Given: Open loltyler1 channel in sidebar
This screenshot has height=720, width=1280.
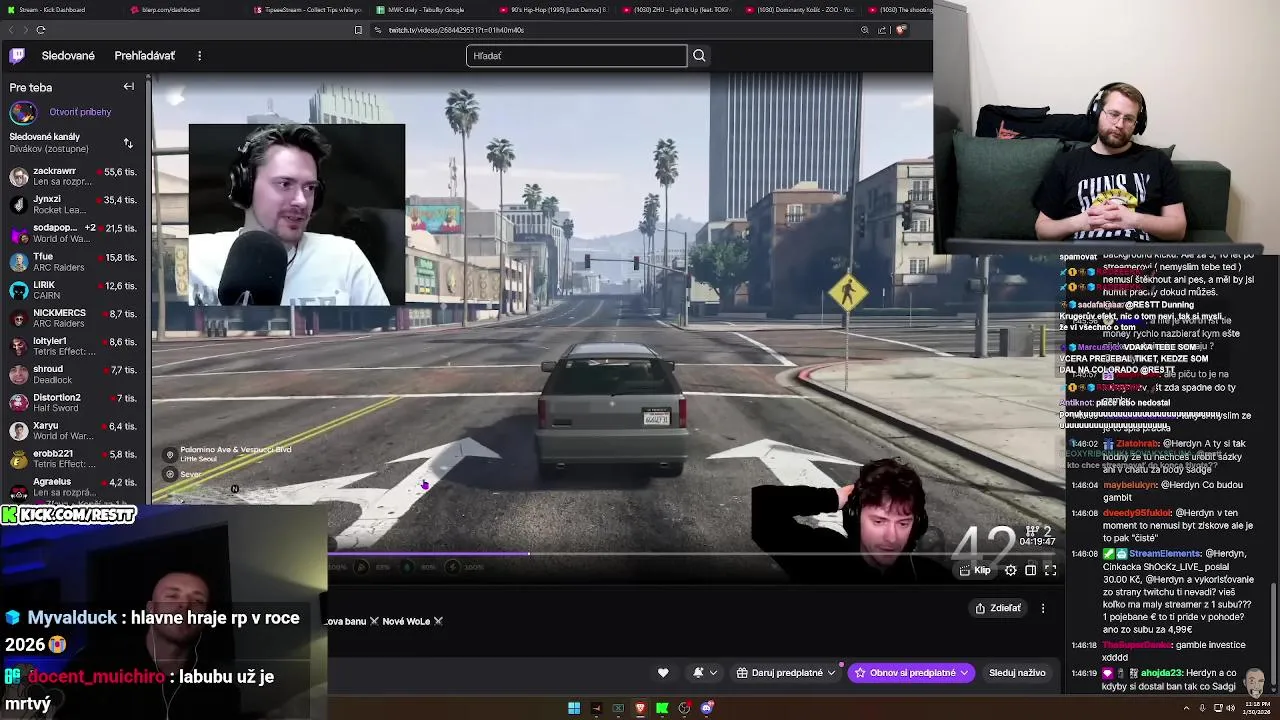Looking at the screenshot, I should [x=73, y=346].
